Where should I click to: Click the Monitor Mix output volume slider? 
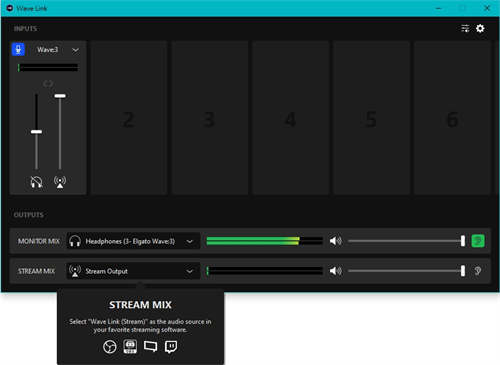407,241
